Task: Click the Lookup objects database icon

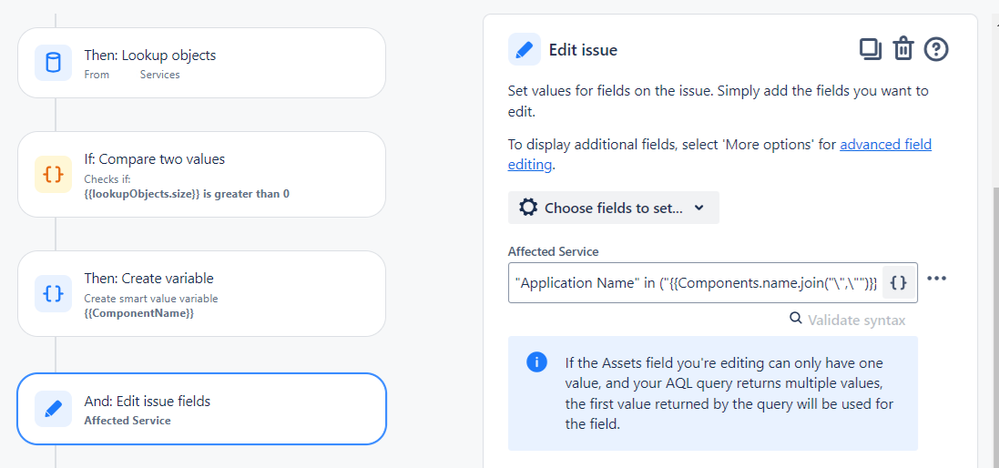Action: coord(53,63)
